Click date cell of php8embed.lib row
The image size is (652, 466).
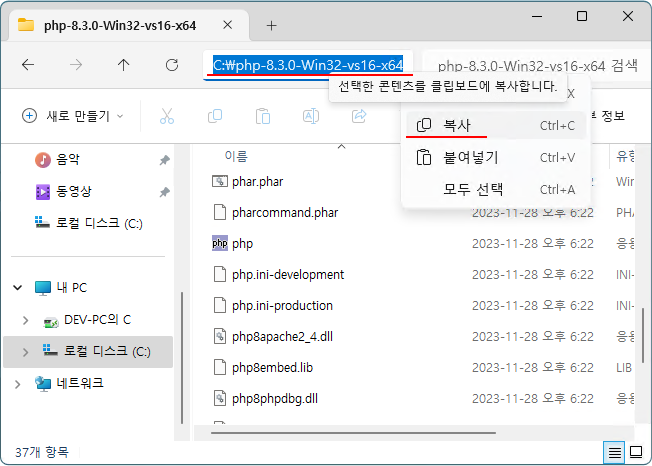click(533, 367)
